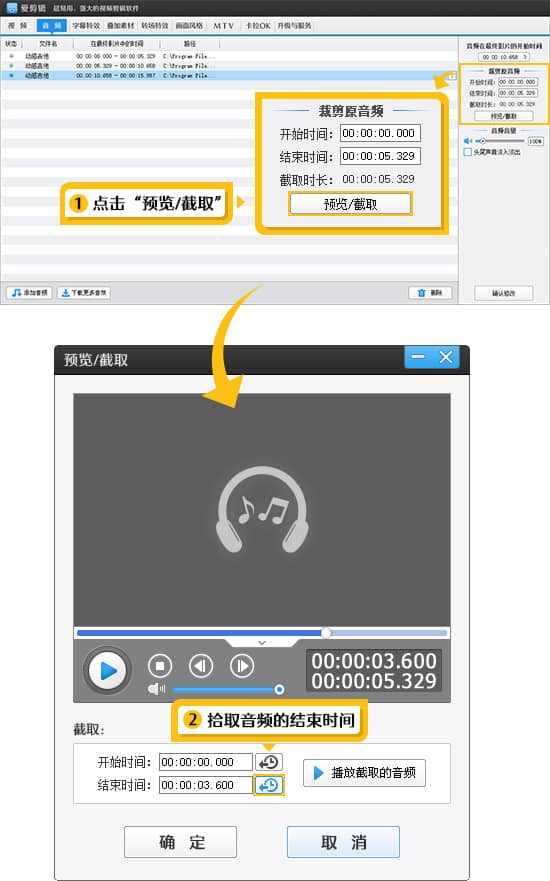This screenshot has width=550, height=881.
Task: Click the 00:00:03.600 current time display
Action: point(374,661)
